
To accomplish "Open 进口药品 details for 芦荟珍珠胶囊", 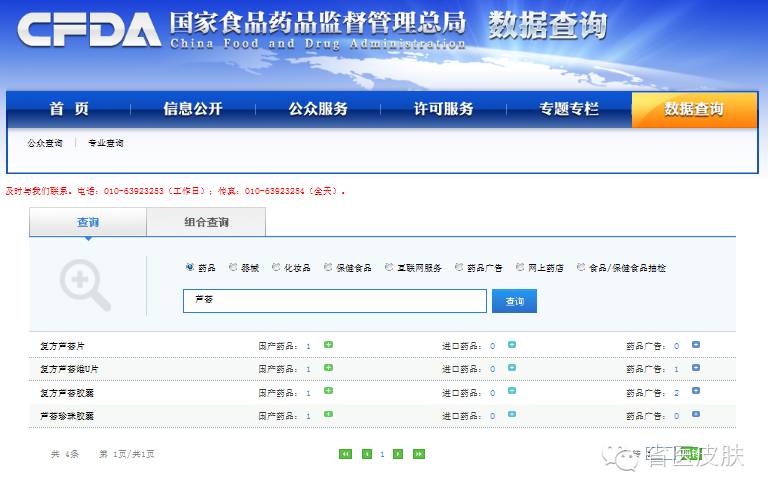I will tap(512, 414).
